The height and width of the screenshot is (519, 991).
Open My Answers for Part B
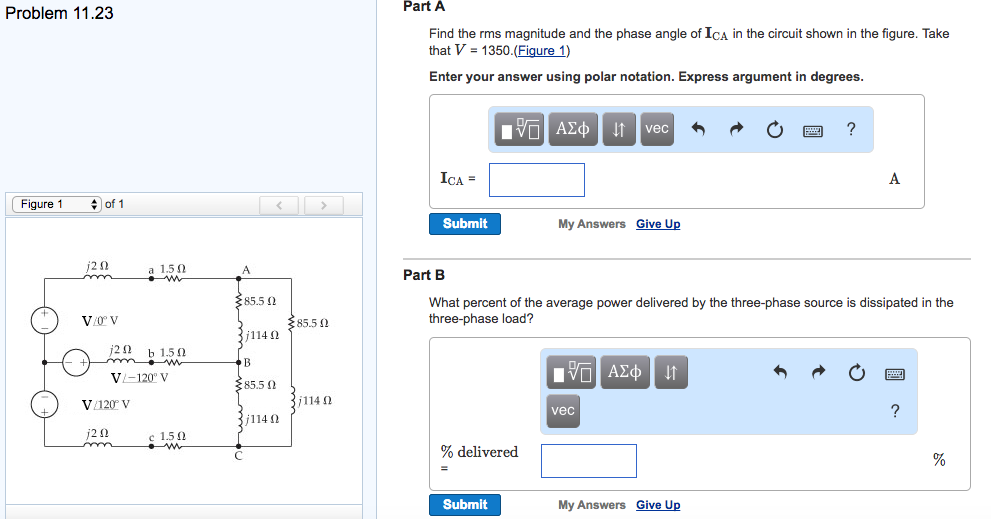tap(592, 505)
